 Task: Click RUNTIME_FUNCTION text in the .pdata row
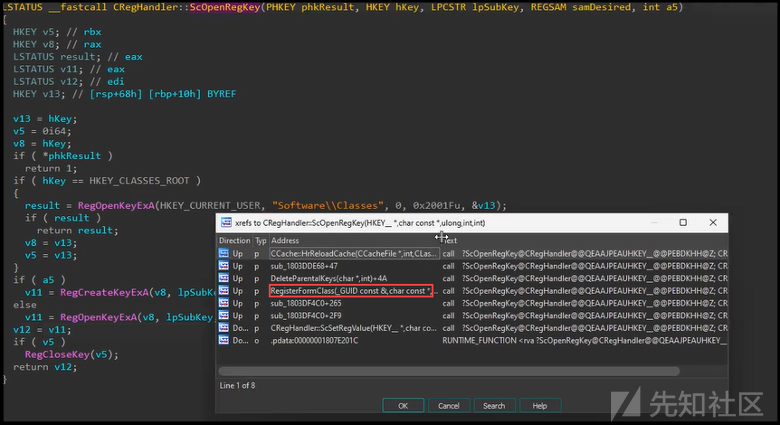(479, 340)
